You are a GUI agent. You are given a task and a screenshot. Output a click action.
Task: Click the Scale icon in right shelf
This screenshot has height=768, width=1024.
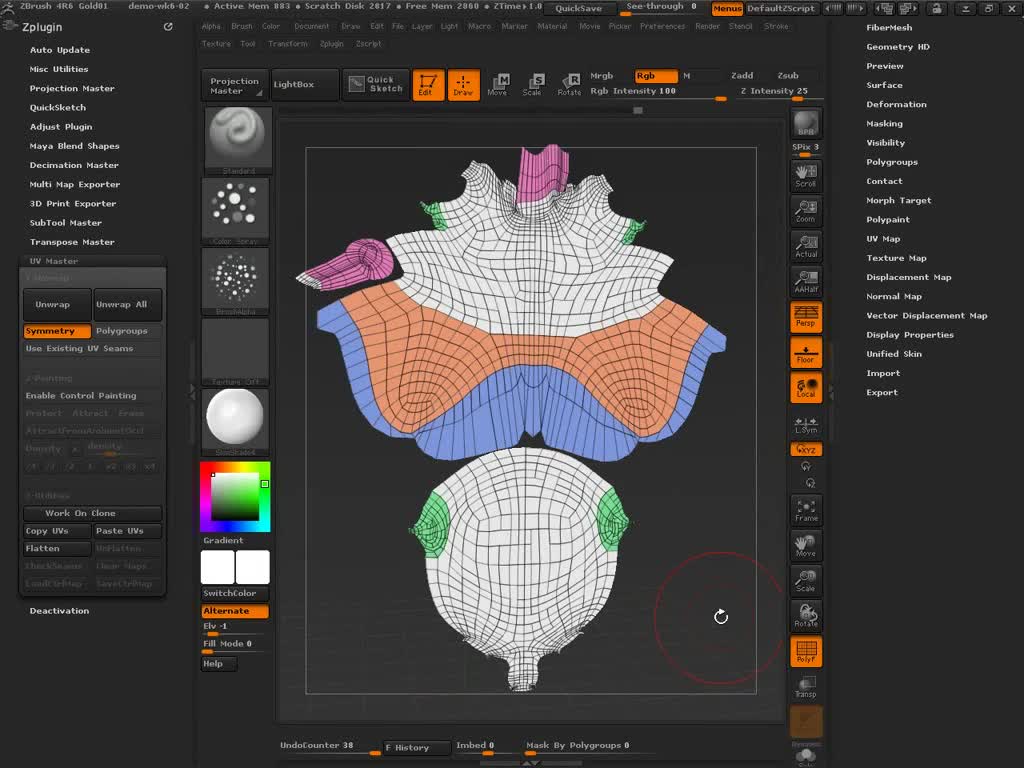point(806,581)
